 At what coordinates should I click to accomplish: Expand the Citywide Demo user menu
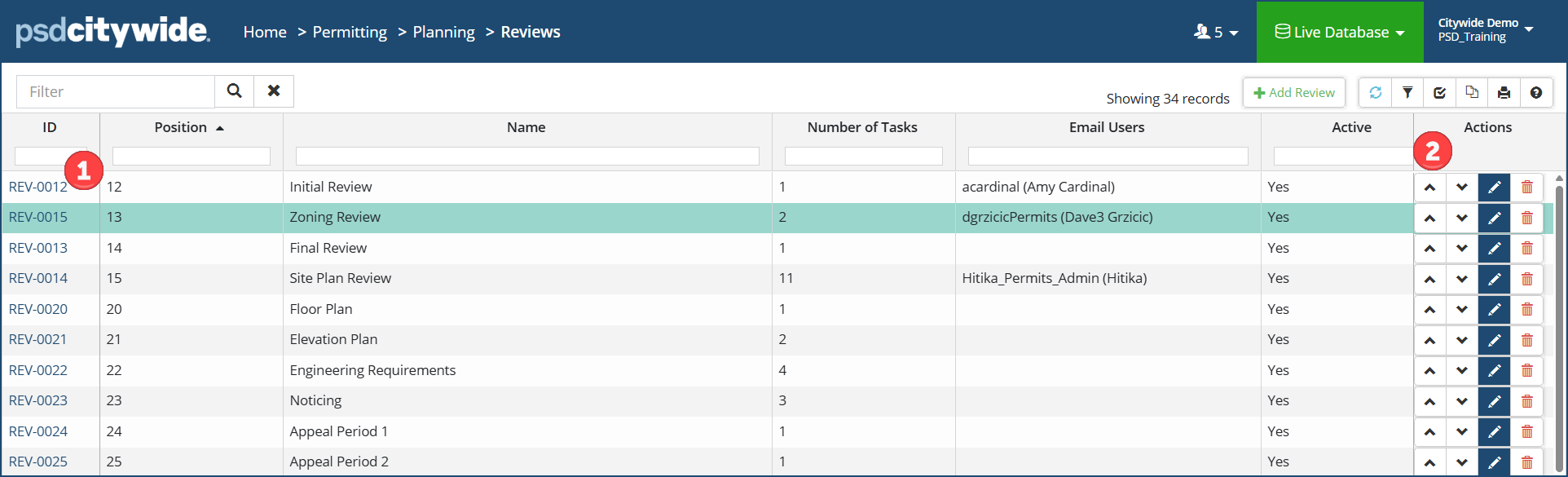coord(1485,30)
